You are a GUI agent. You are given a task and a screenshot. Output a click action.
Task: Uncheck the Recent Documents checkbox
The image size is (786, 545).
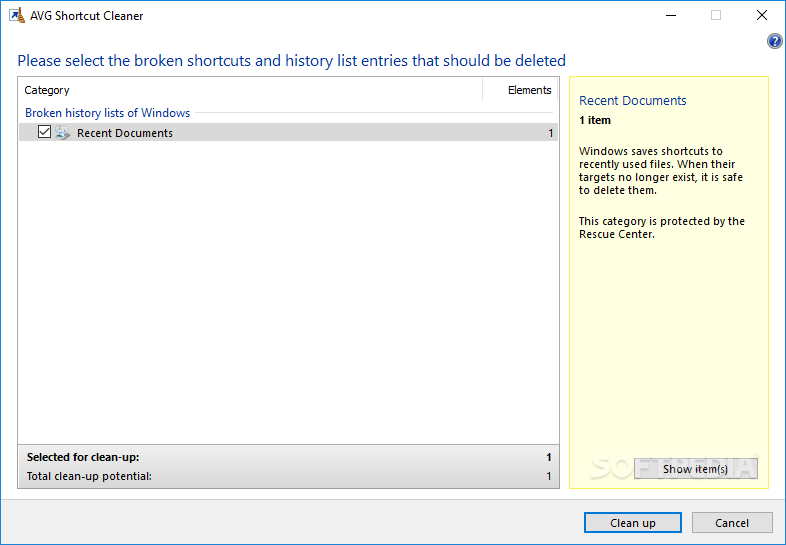coord(44,132)
